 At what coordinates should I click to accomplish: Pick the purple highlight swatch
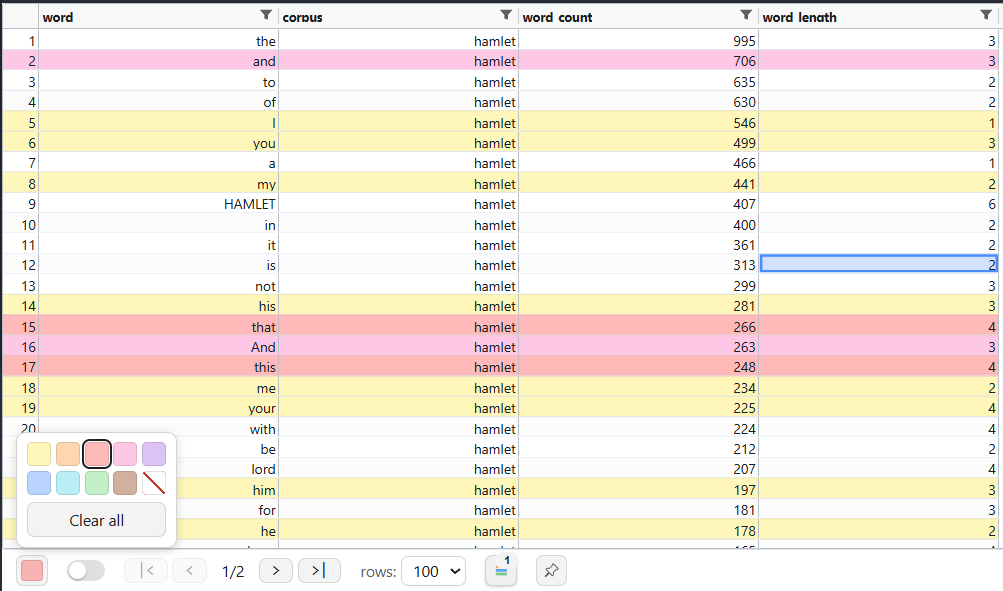tap(154, 454)
